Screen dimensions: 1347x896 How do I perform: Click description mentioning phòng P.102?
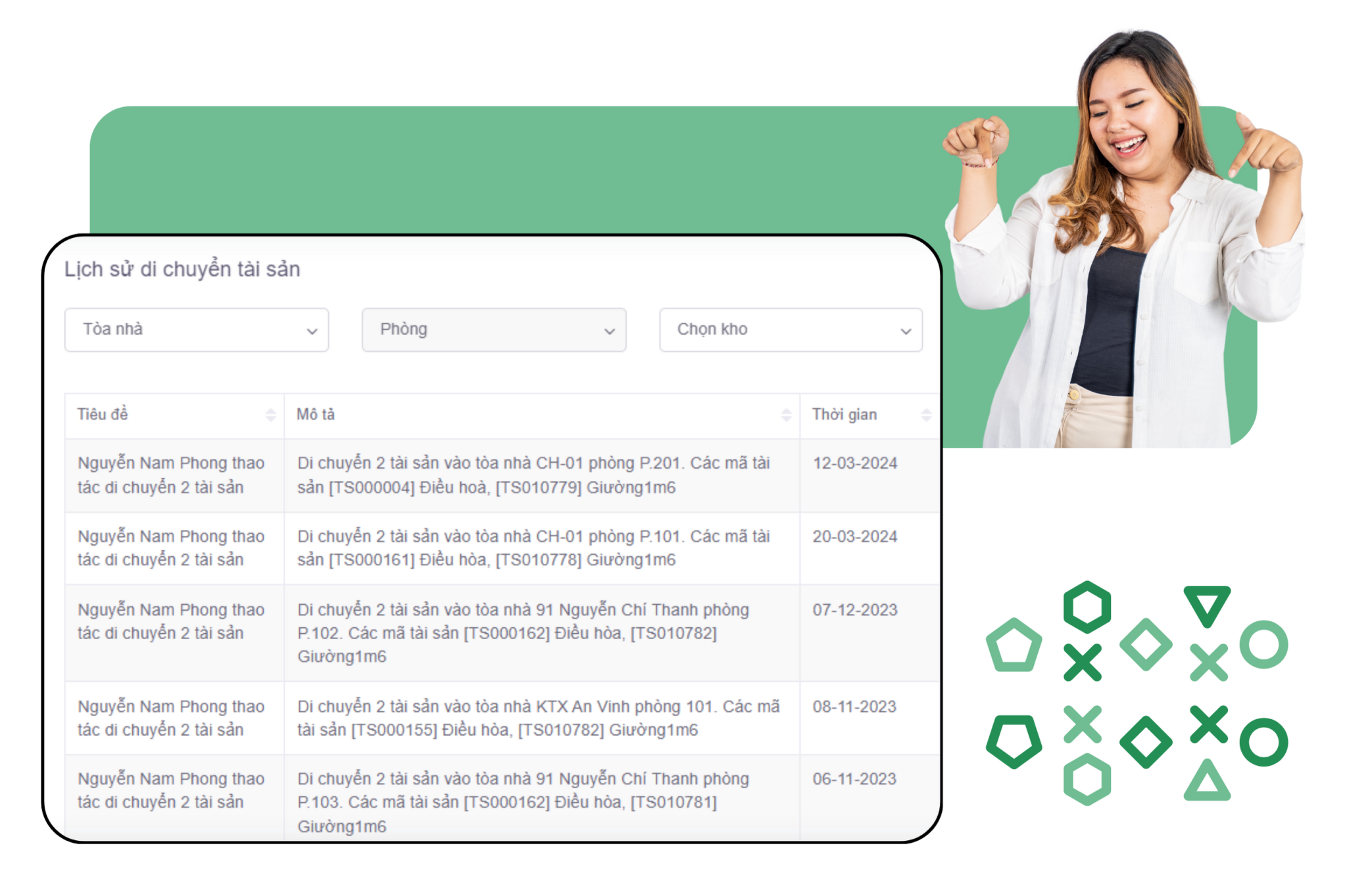522,632
